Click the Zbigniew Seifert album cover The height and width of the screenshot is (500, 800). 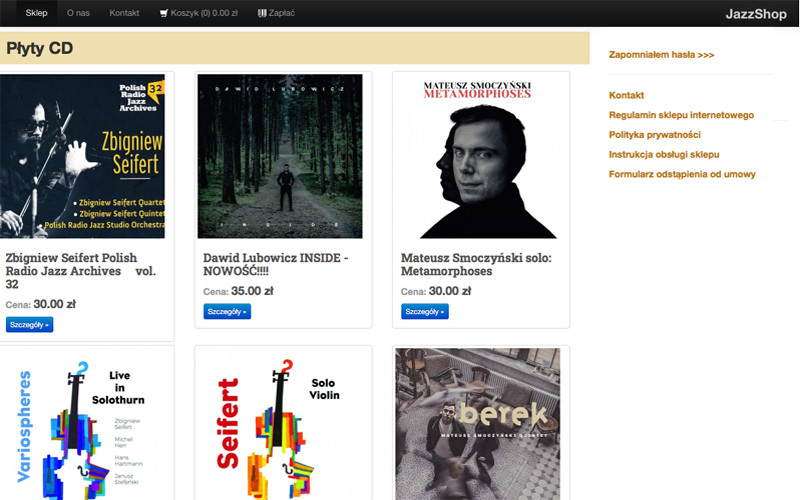pos(83,156)
